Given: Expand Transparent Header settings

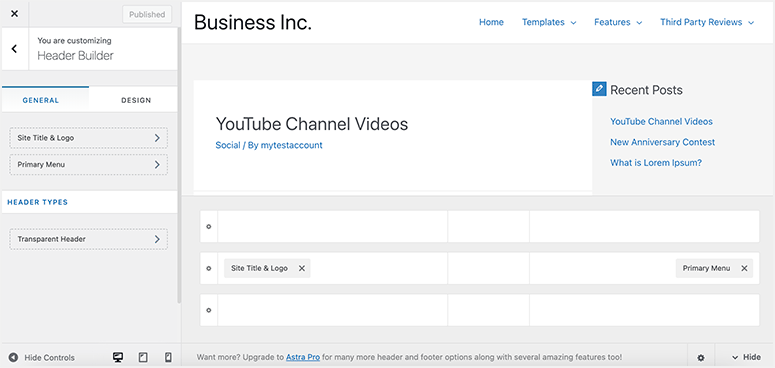Looking at the screenshot, I should (88, 239).
